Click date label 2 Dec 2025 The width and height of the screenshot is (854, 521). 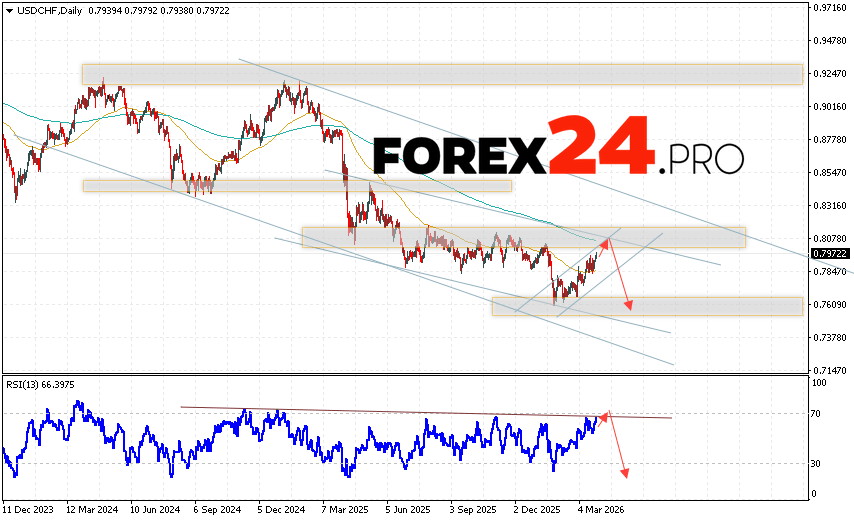coord(536,510)
